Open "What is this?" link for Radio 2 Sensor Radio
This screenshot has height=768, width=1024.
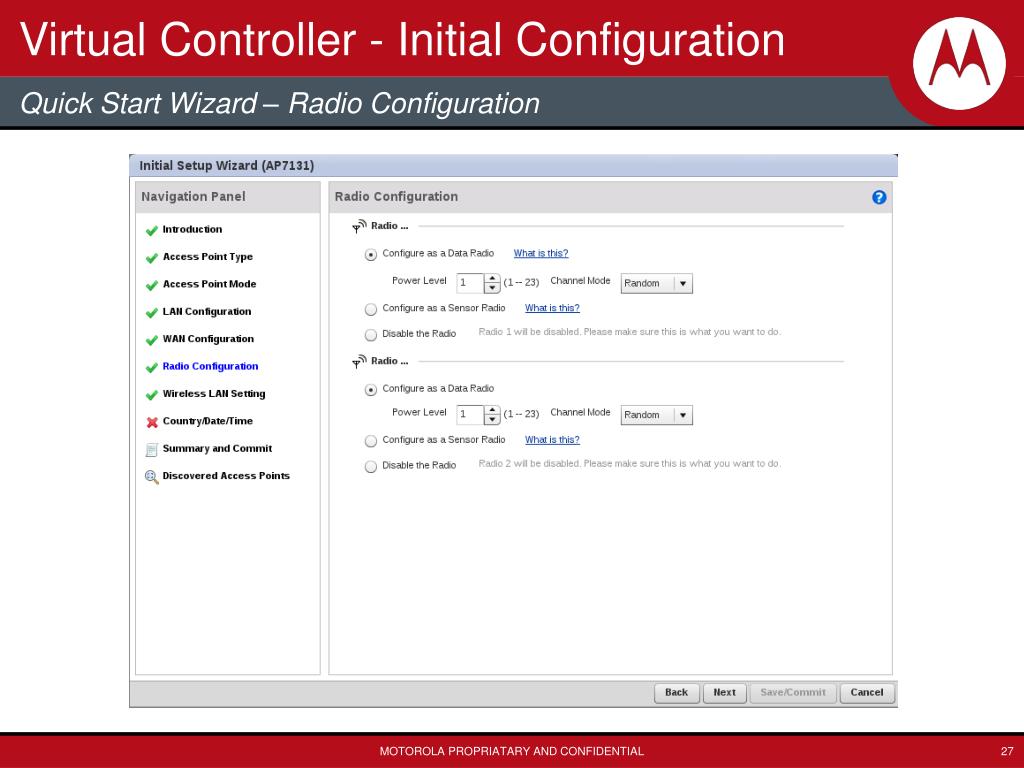click(x=552, y=440)
